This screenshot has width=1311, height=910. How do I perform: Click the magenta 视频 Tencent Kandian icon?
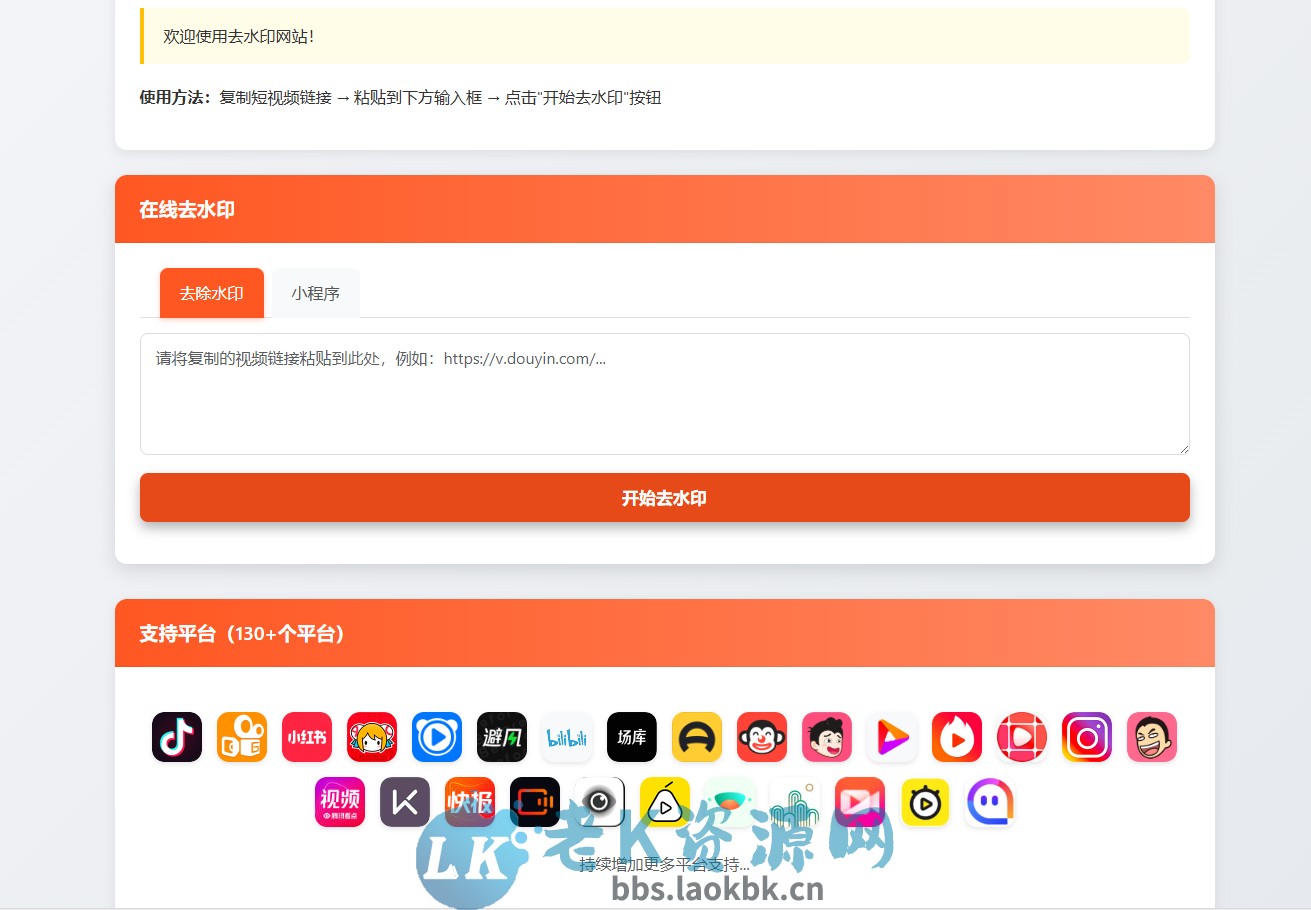tap(340, 802)
